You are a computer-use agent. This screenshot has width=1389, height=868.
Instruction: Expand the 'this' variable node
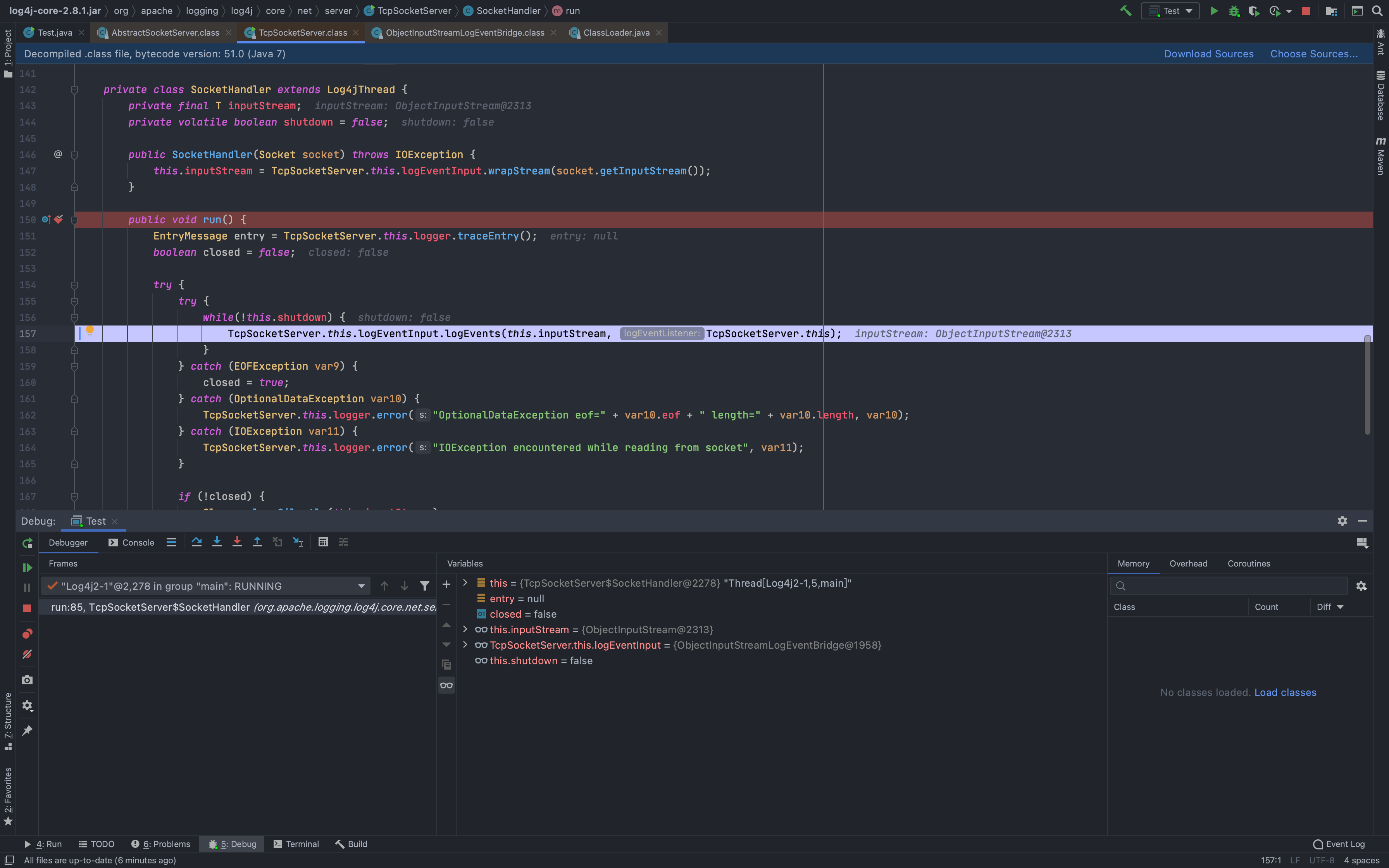click(465, 583)
